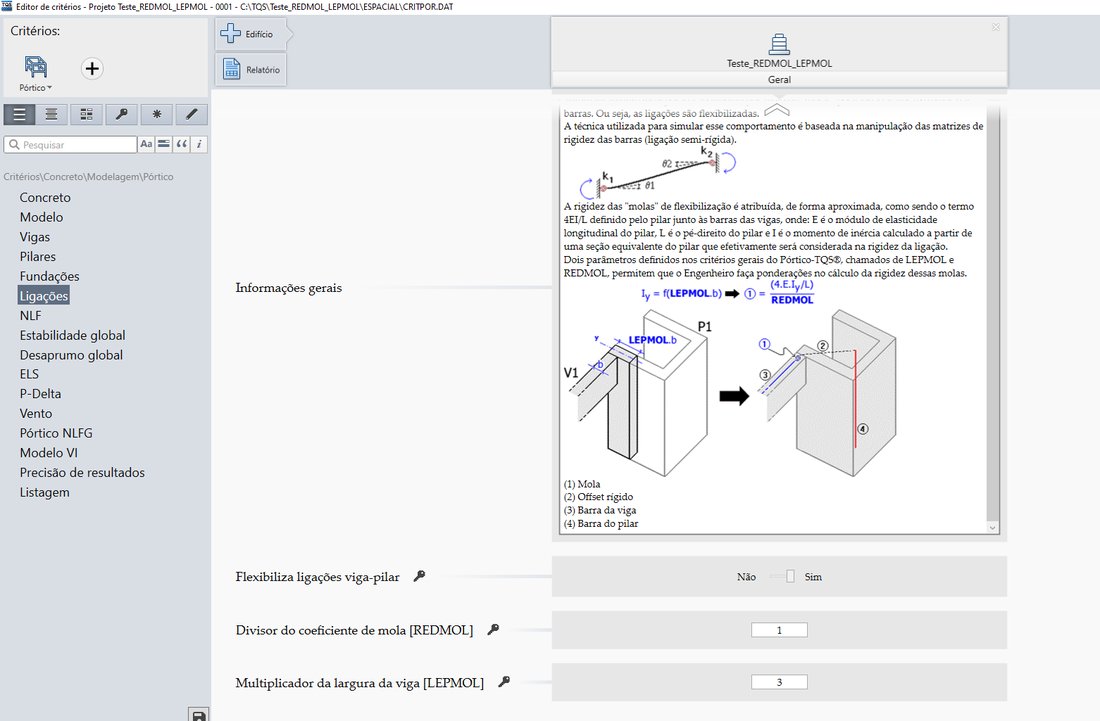
Task: Select Listagem in the criteria list
Action: 44,492
